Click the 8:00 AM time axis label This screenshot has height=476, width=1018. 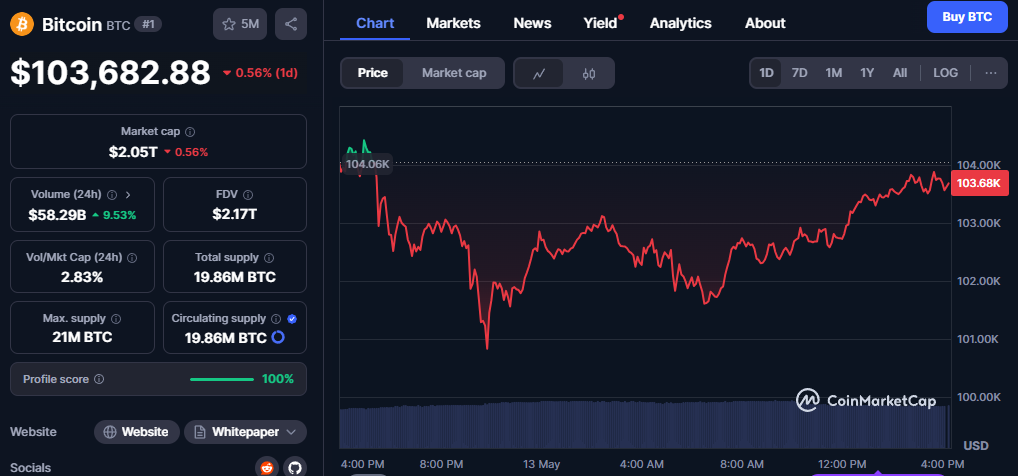click(742, 464)
